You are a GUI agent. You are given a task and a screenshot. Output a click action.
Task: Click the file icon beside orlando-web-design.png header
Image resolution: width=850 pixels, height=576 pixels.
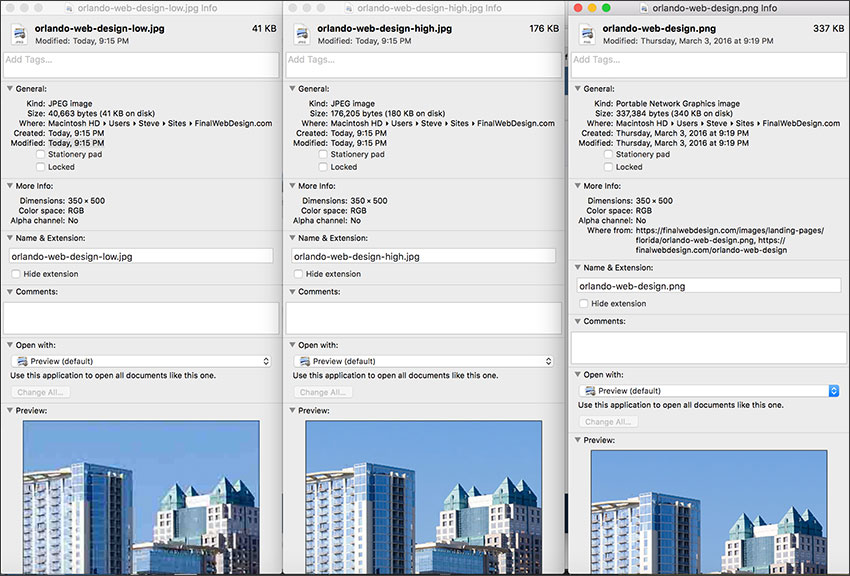(x=587, y=34)
